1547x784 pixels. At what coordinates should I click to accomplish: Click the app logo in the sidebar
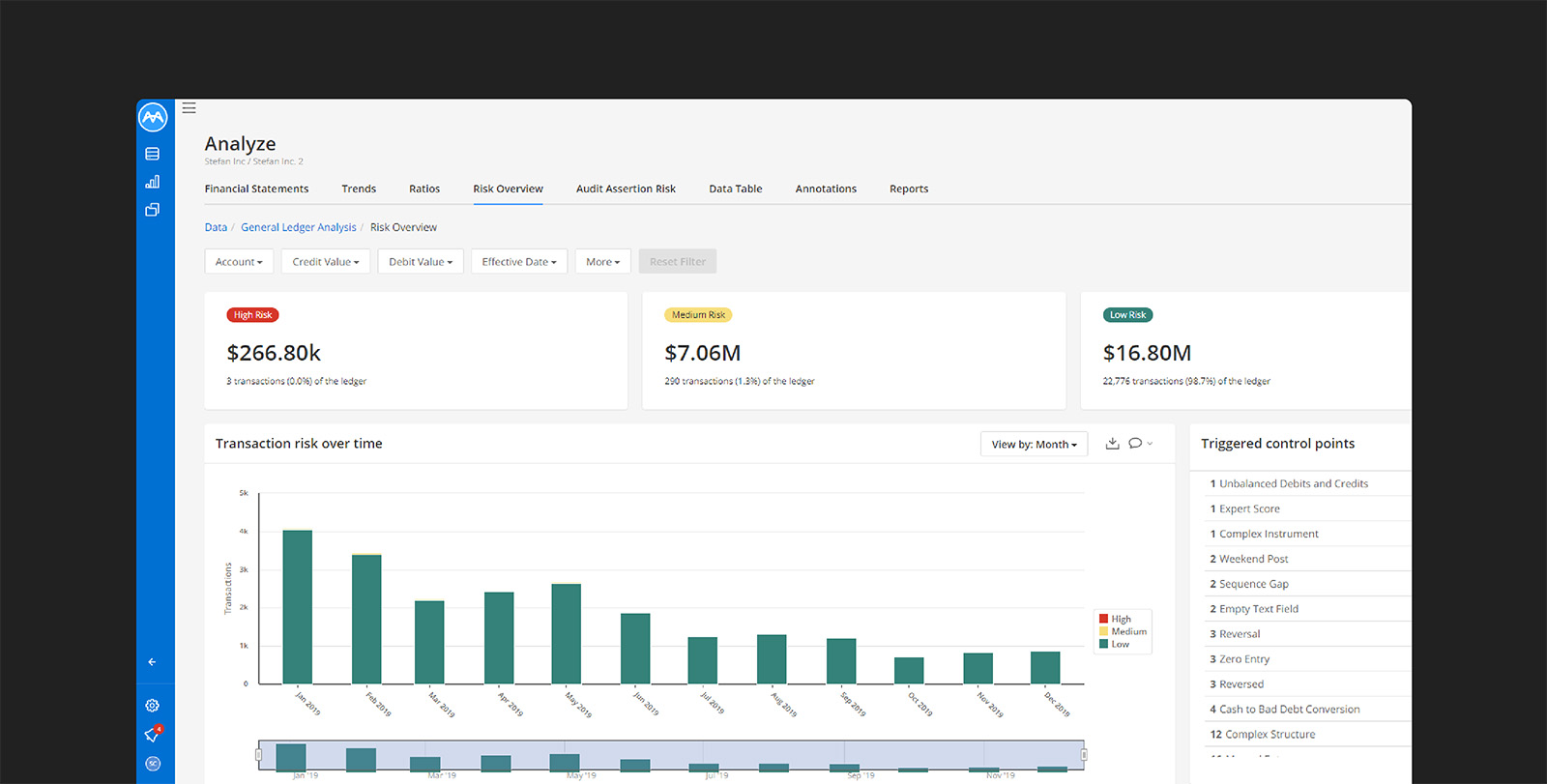(153, 117)
